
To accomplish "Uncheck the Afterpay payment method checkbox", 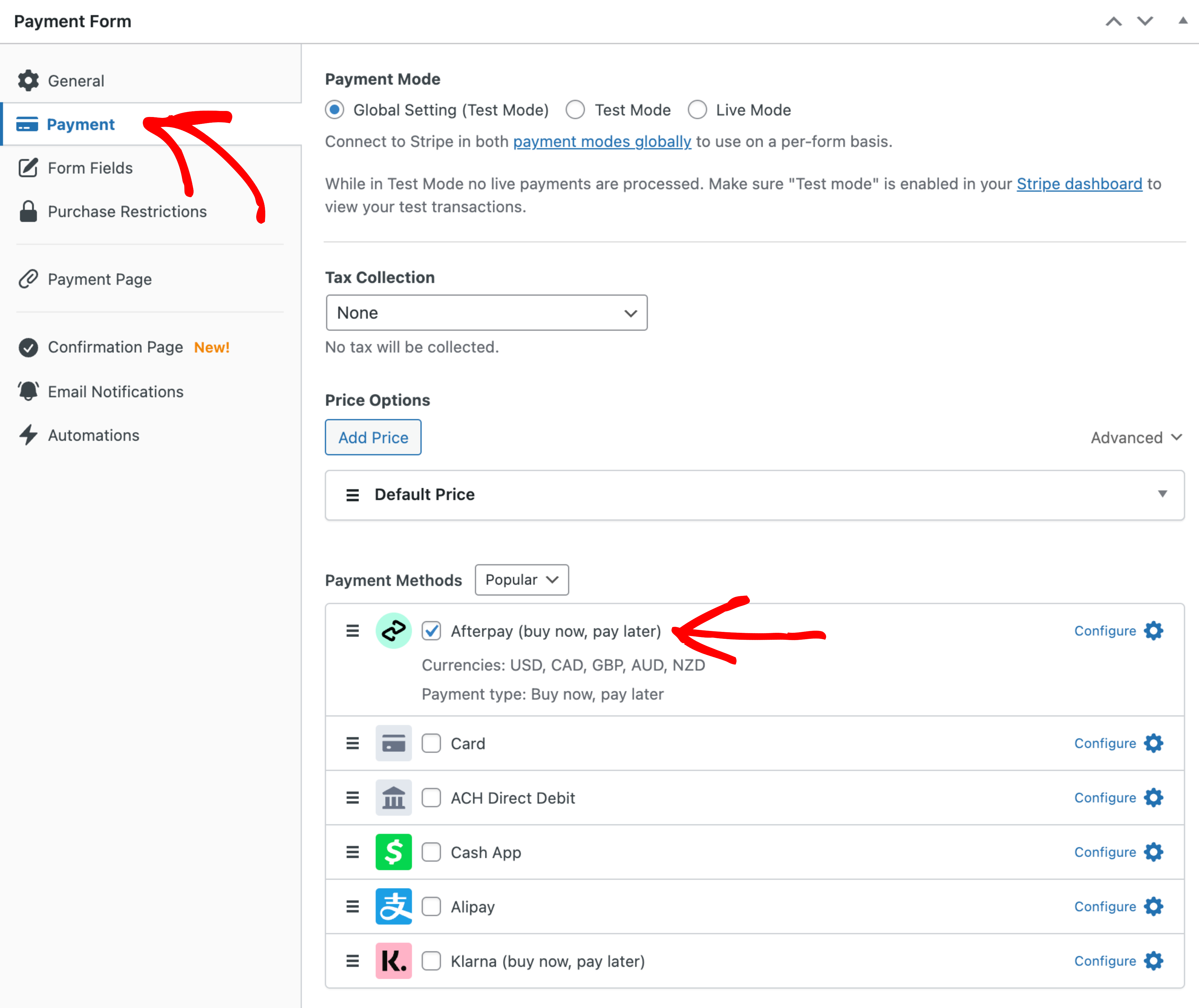I will click(431, 631).
